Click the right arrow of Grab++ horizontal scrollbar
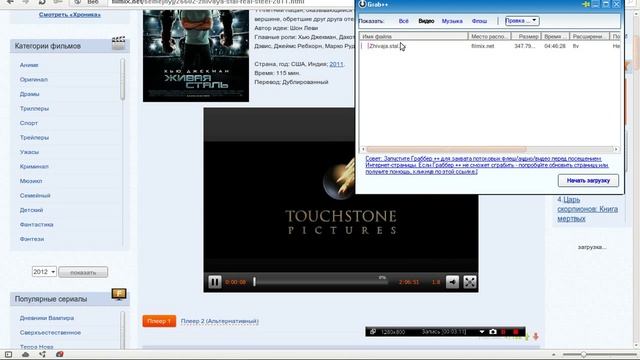Viewport: 640px width, 360px height. [x=616, y=149]
